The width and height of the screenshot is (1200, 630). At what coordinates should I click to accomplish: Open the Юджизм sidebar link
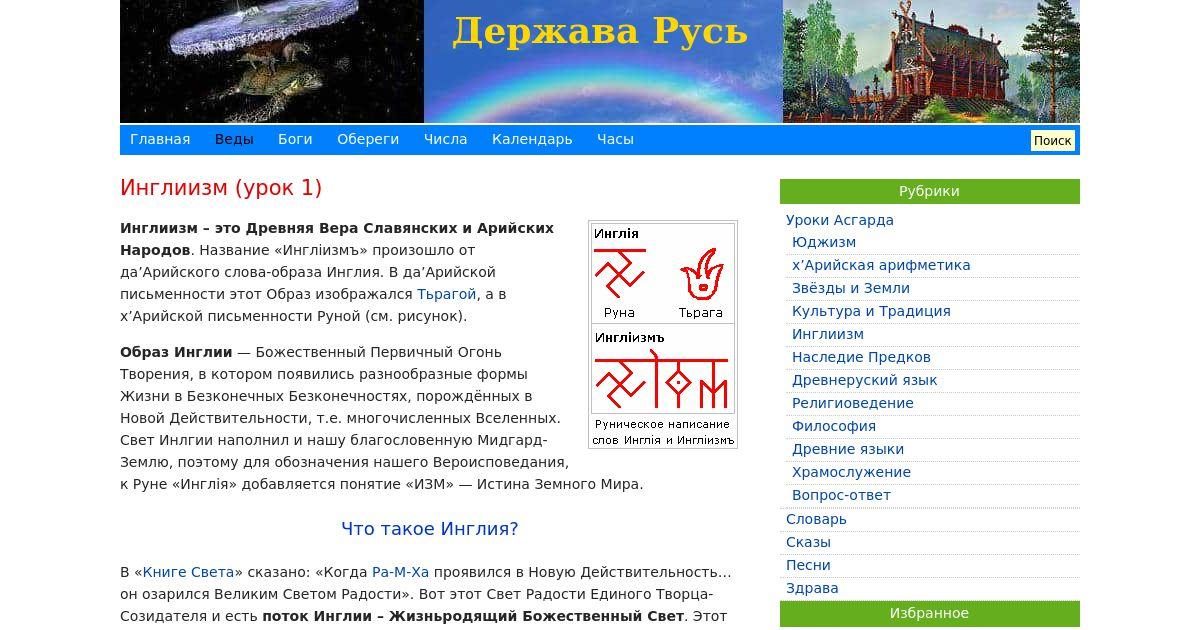(824, 242)
